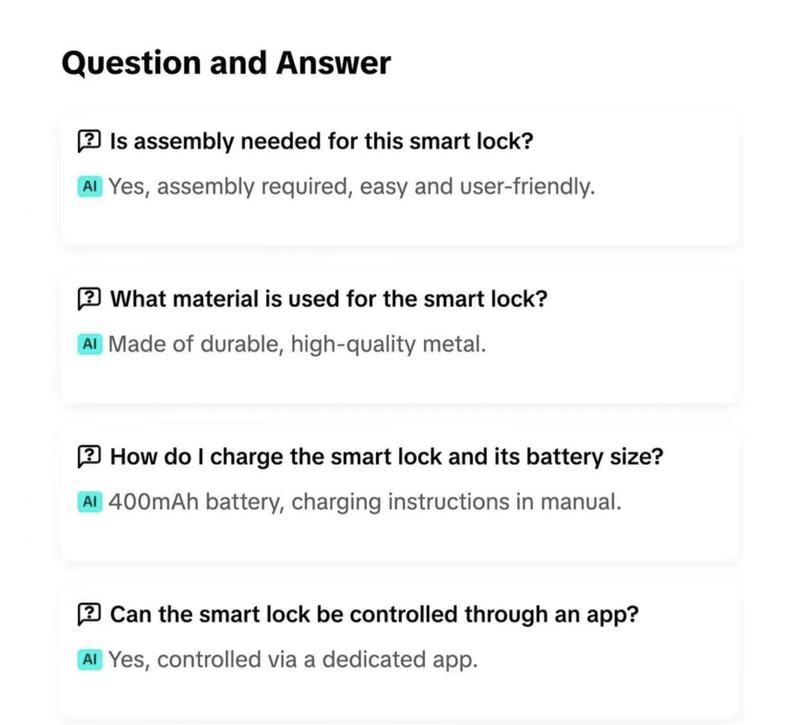Click the AI badge on assembly answer

(x=90, y=186)
